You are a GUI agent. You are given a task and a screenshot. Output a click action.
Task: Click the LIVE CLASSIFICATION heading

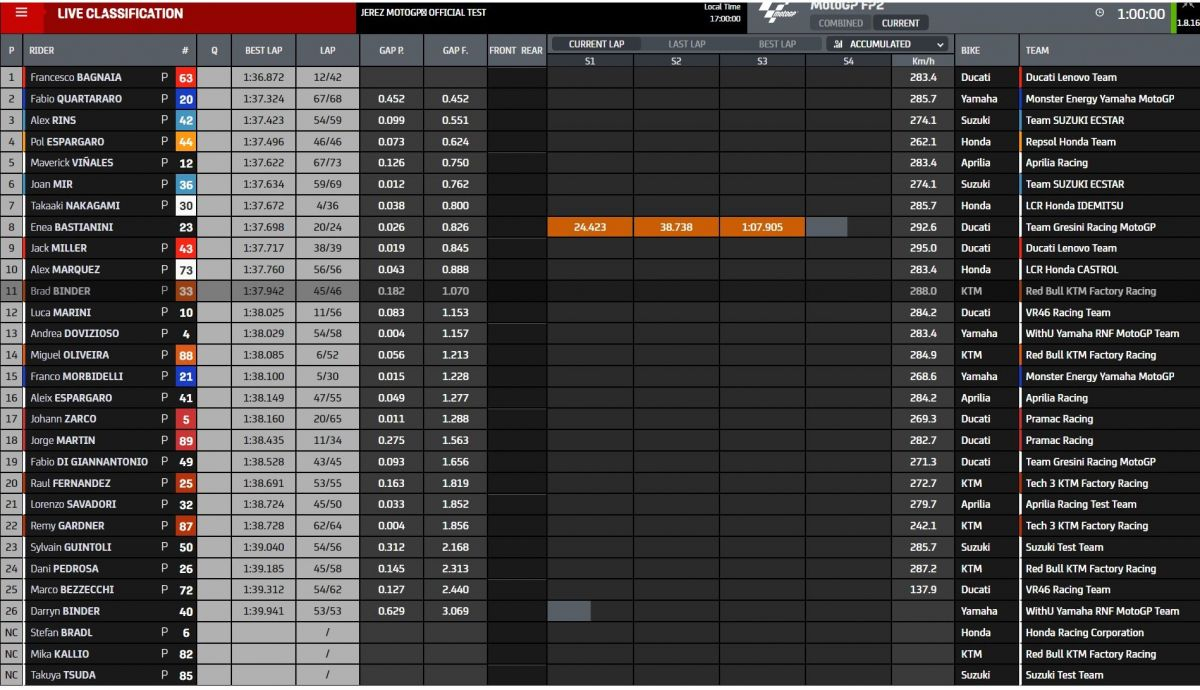point(120,14)
